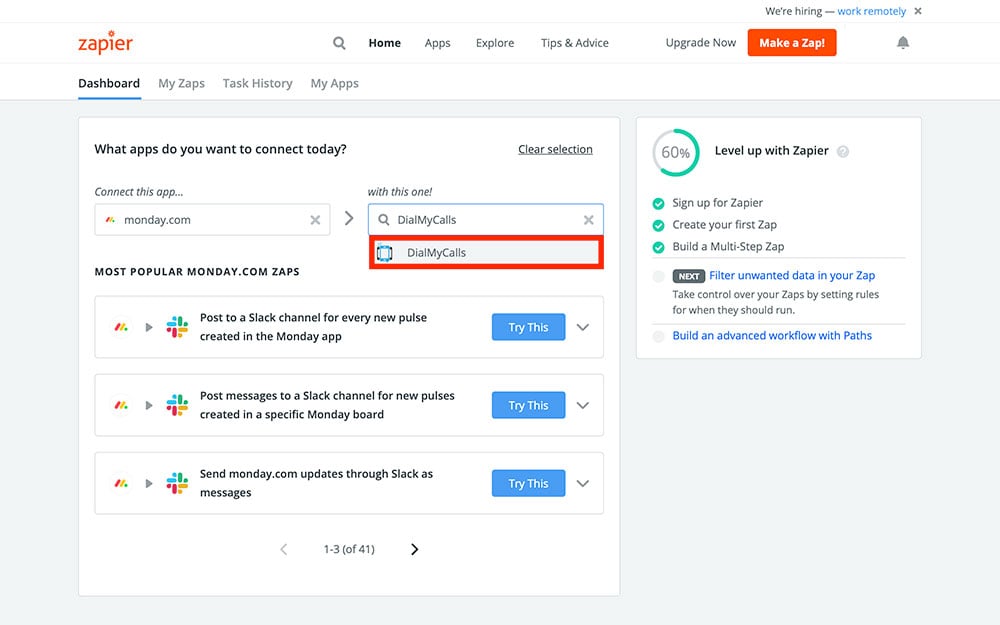Click the green Sign up for Zapier checkmark
The image size is (1000, 625).
(658, 203)
